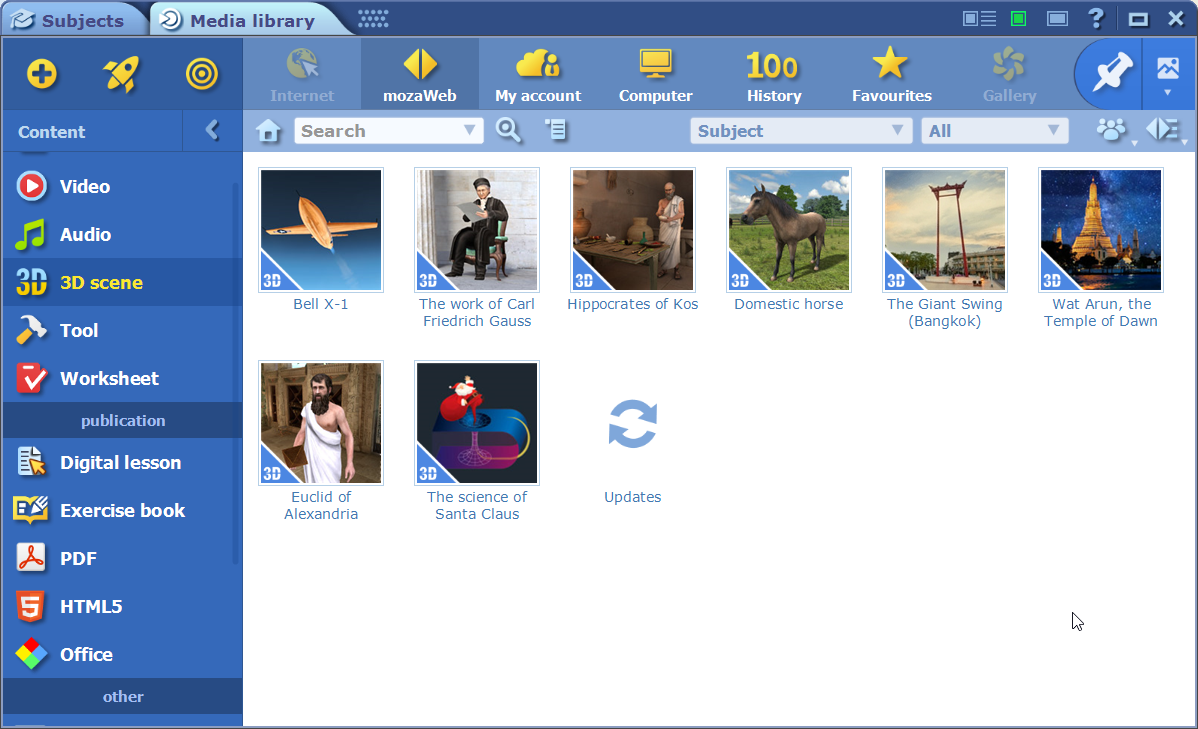This screenshot has height=729, width=1198.
Task: Expand the Search field dropdown arrow
Action: pos(470,131)
